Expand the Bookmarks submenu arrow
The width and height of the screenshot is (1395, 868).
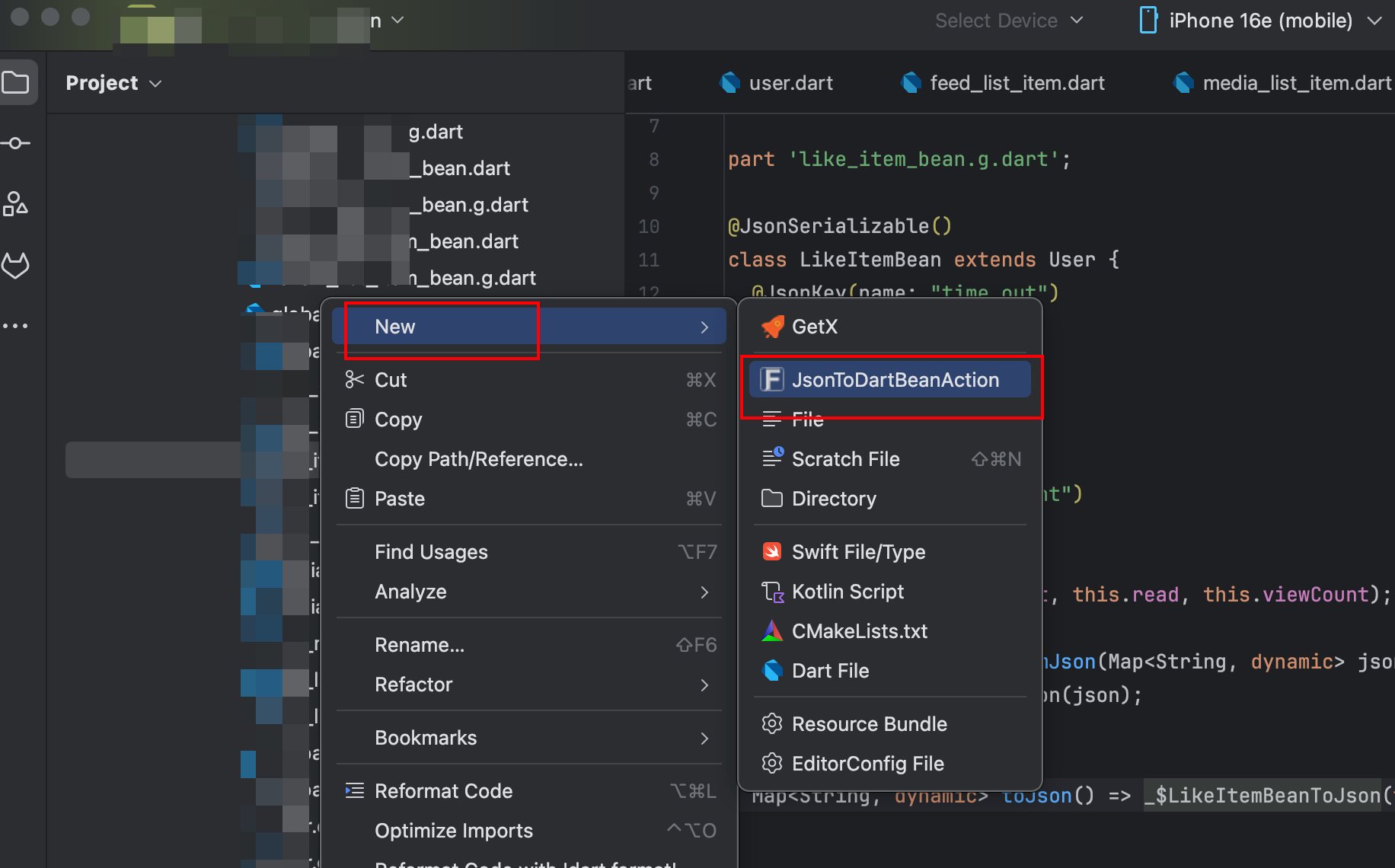(x=704, y=738)
